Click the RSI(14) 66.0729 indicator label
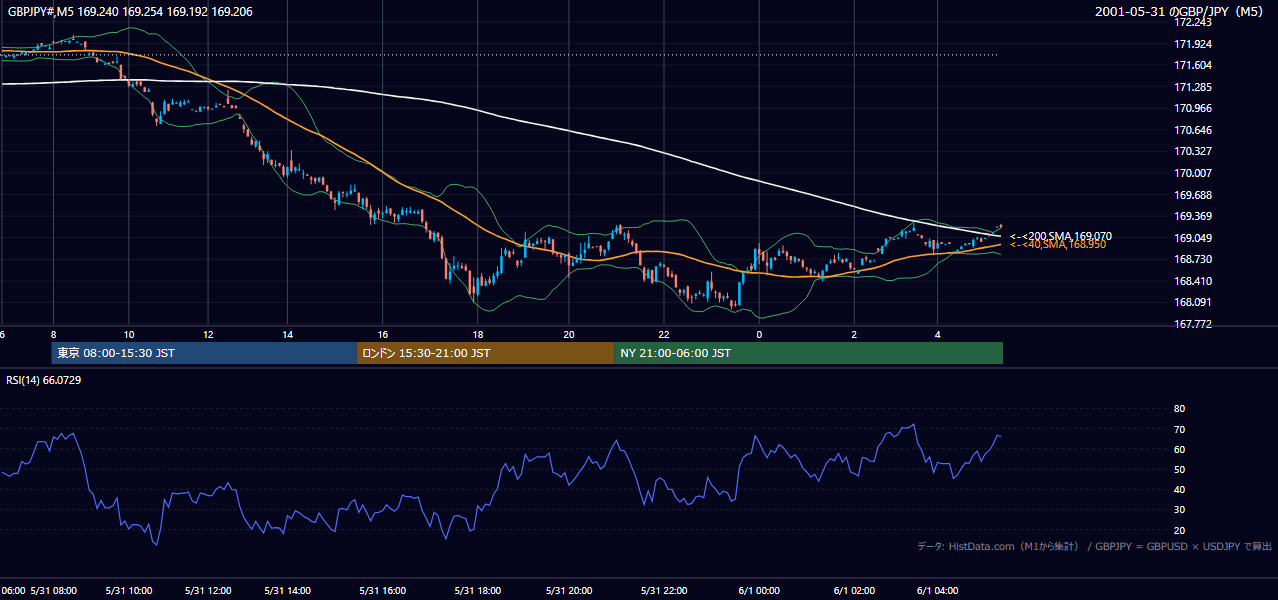This screenshot has height=600, width=1278. pyautogui.click(x=43, y=380)
